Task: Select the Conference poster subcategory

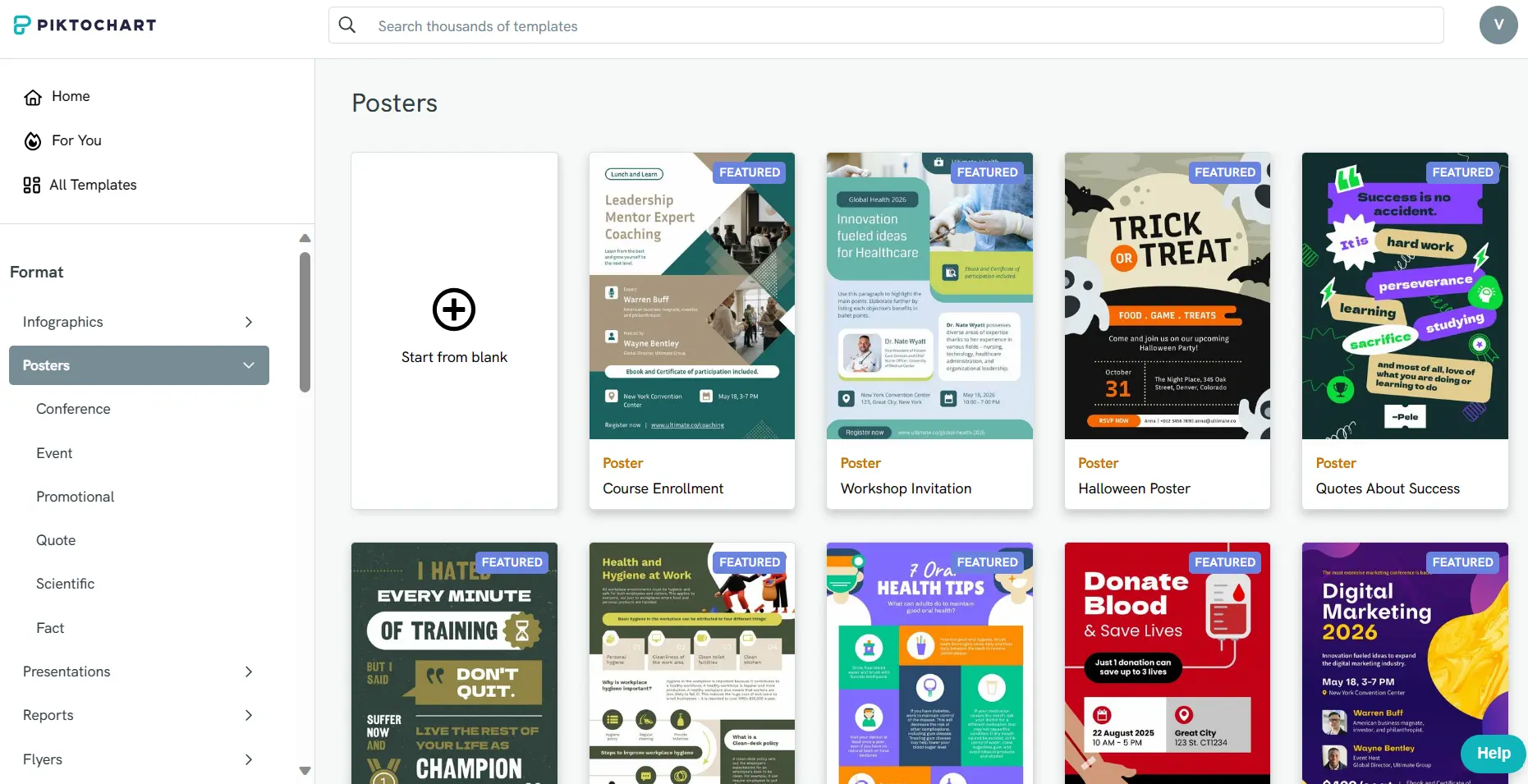Action: (73, 409)
